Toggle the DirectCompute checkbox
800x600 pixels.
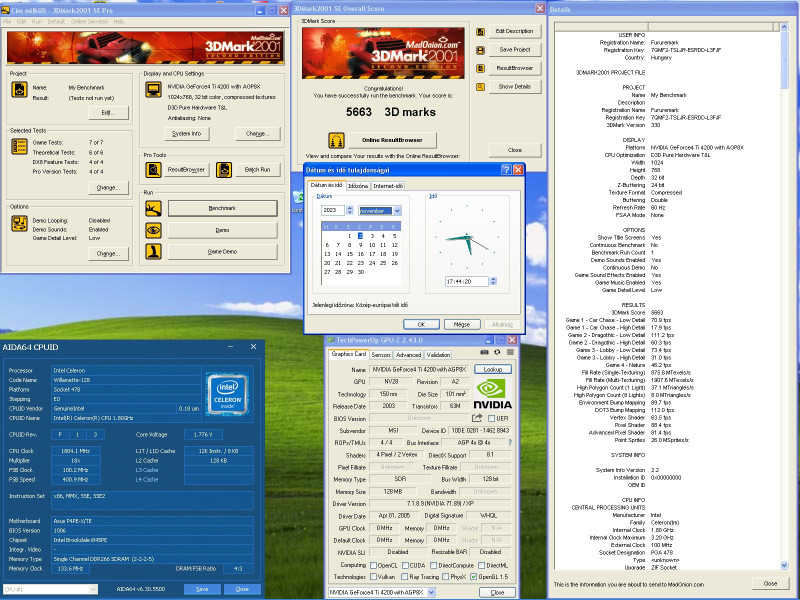pyautogui.click(x=434, y=565)
